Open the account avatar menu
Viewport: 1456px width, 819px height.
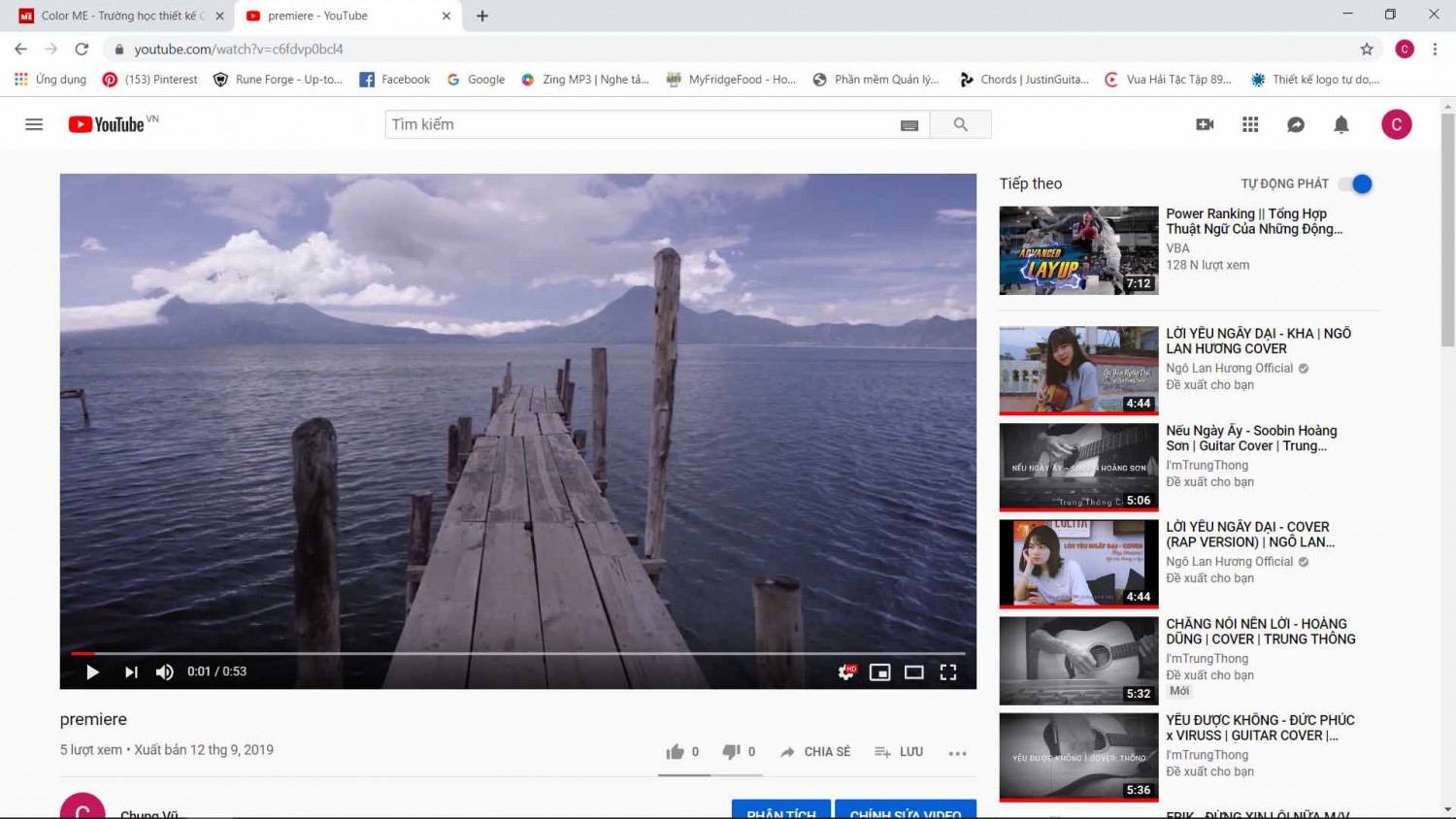(x=1396, y=124)
